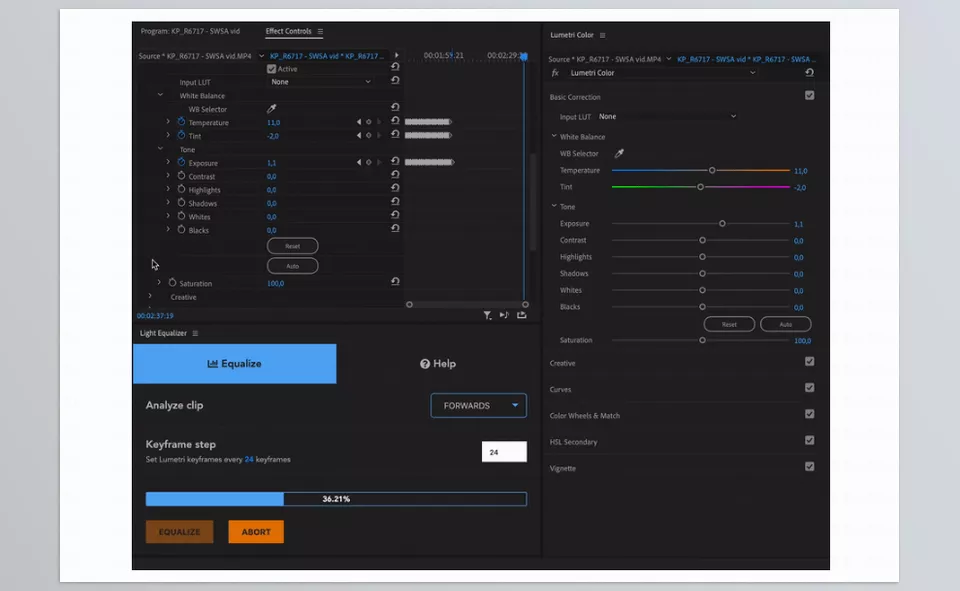Reset the Saturation parameter in Effect Controls
The image size is (960, 591).
pyautogui.click(x=395, y=282)
